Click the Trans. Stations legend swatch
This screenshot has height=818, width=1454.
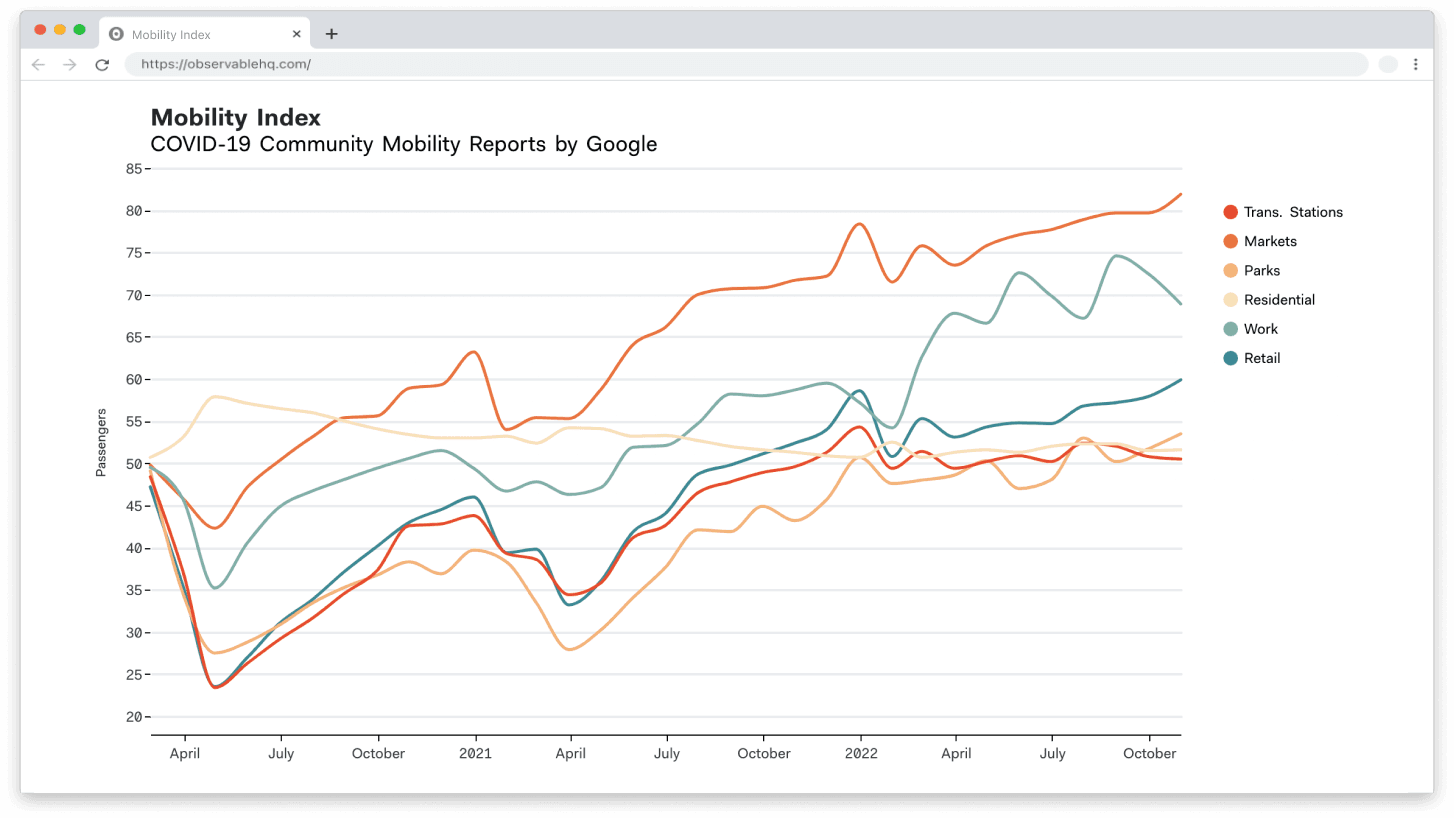pos(1230,212)
